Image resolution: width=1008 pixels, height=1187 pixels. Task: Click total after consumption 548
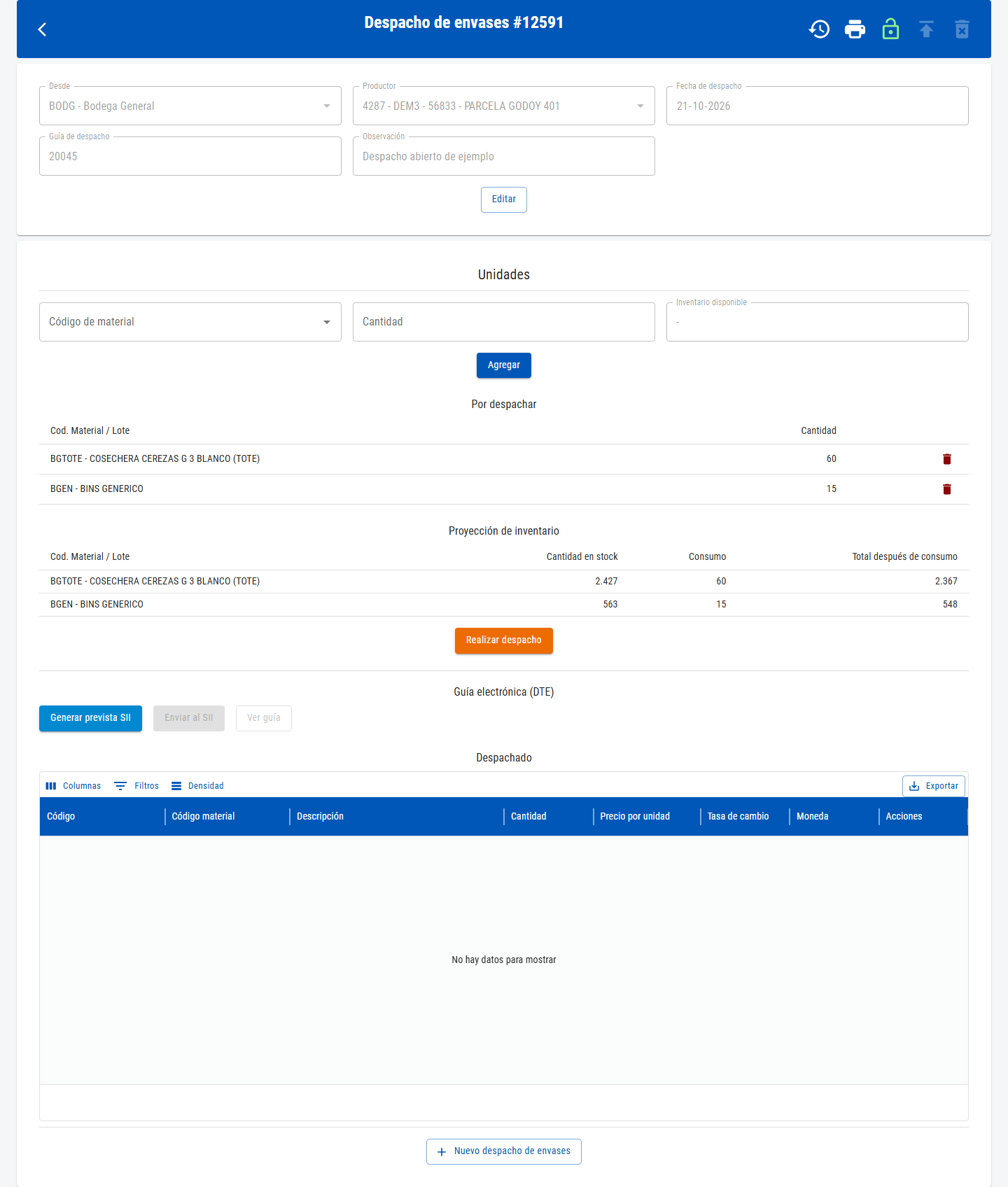950,605
